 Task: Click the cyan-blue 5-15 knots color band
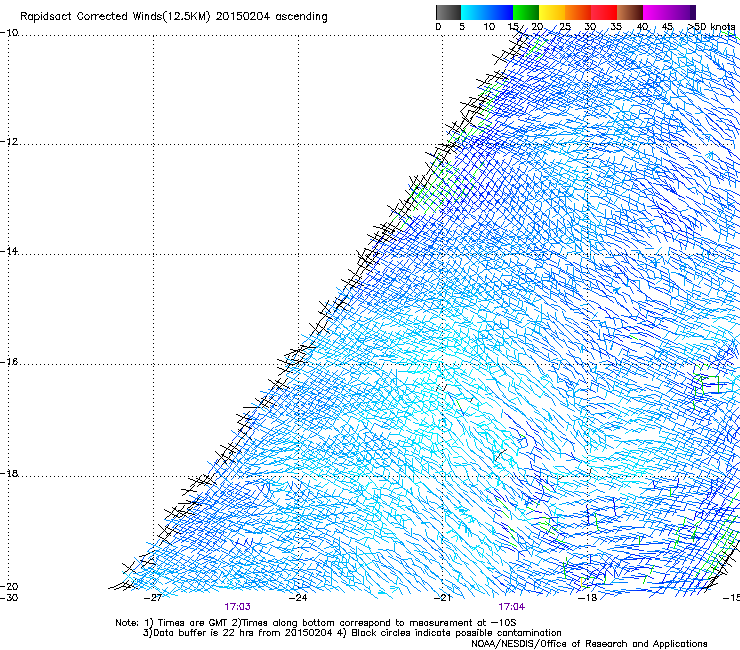tap(487, 12)
